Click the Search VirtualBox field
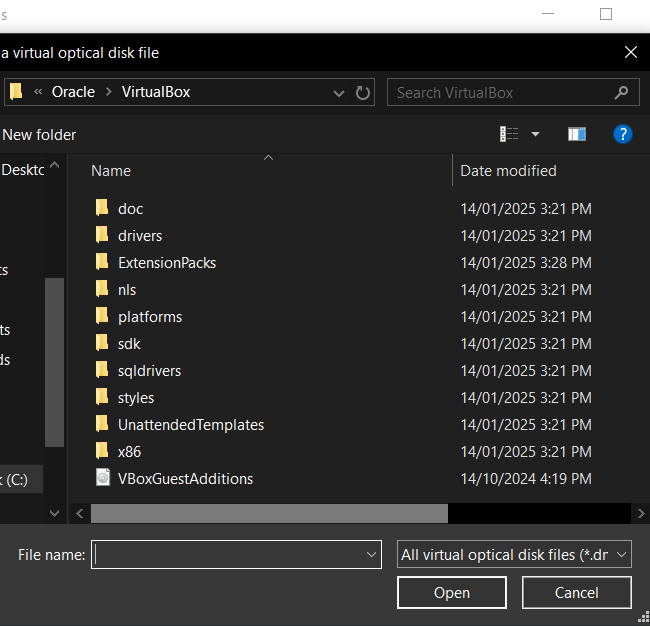The image size is (650, 626). click(513, 92)
